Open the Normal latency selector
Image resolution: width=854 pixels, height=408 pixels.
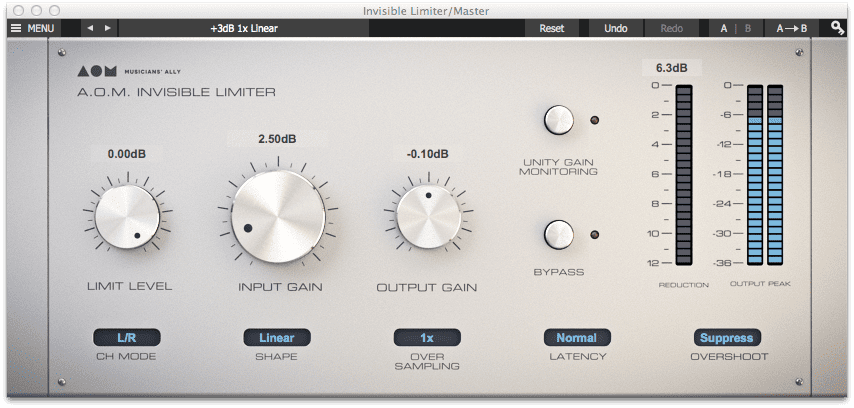click(577, 338)
